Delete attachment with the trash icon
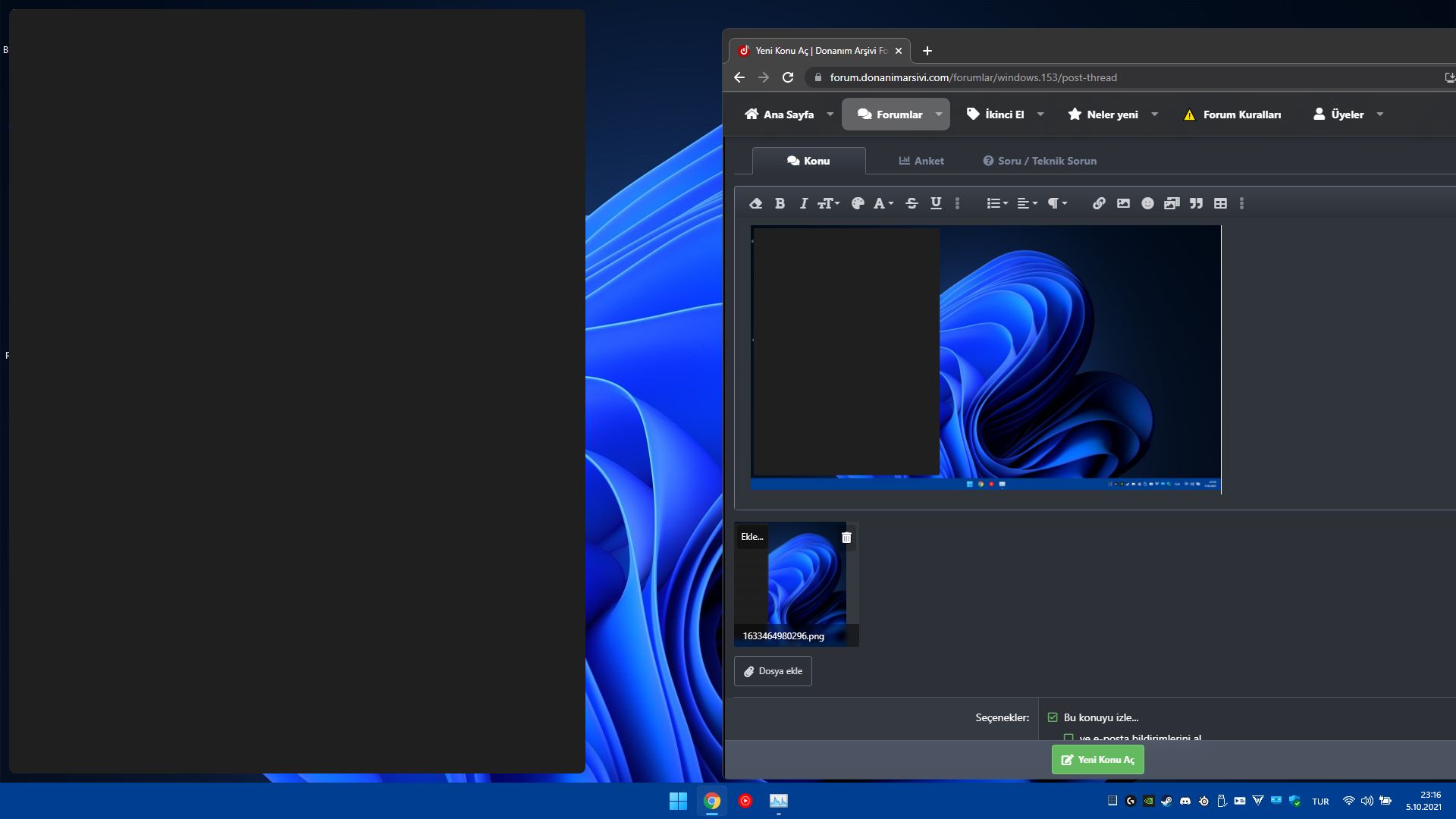Screen dimensions: 1456x819 (846, 538)
